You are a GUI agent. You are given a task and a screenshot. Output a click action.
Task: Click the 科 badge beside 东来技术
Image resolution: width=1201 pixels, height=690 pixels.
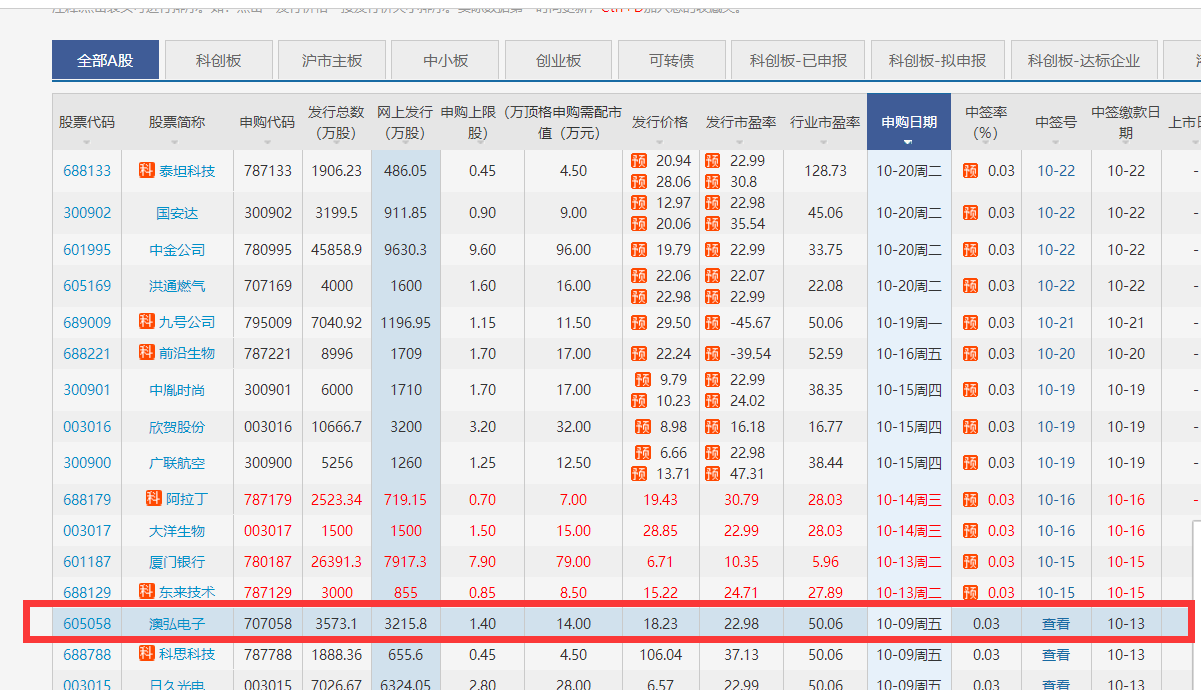point(146,592)
